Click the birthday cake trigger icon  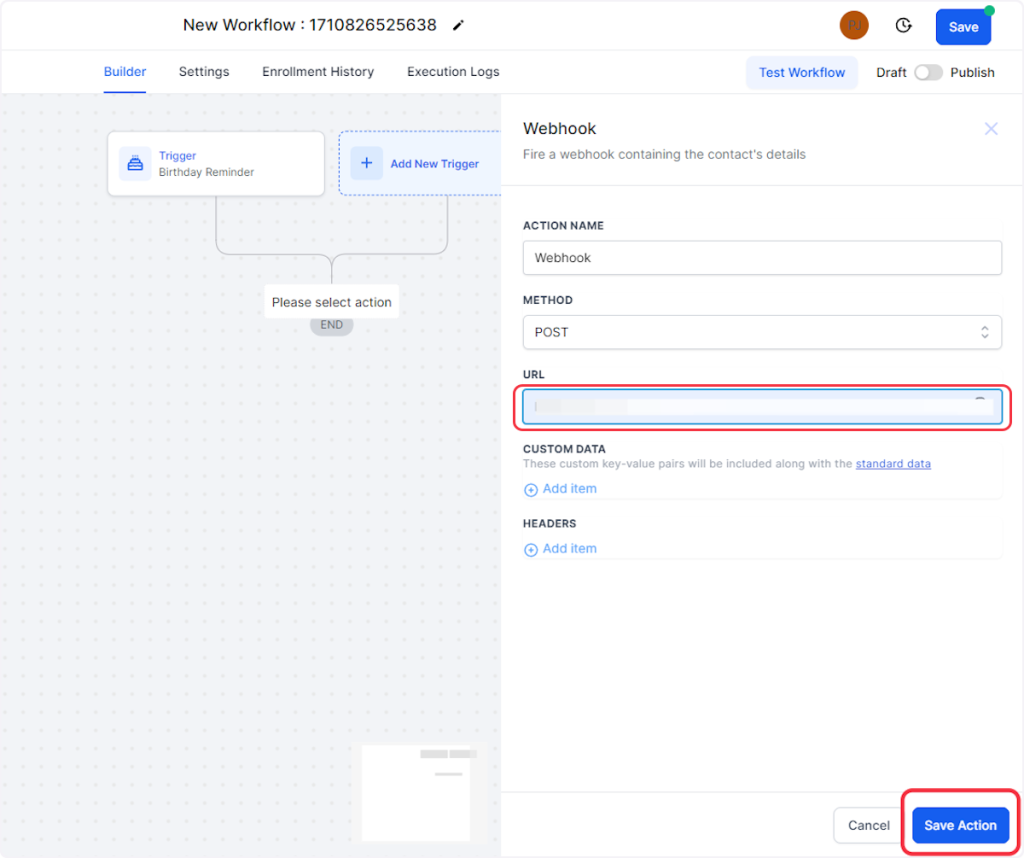[135, 164]
